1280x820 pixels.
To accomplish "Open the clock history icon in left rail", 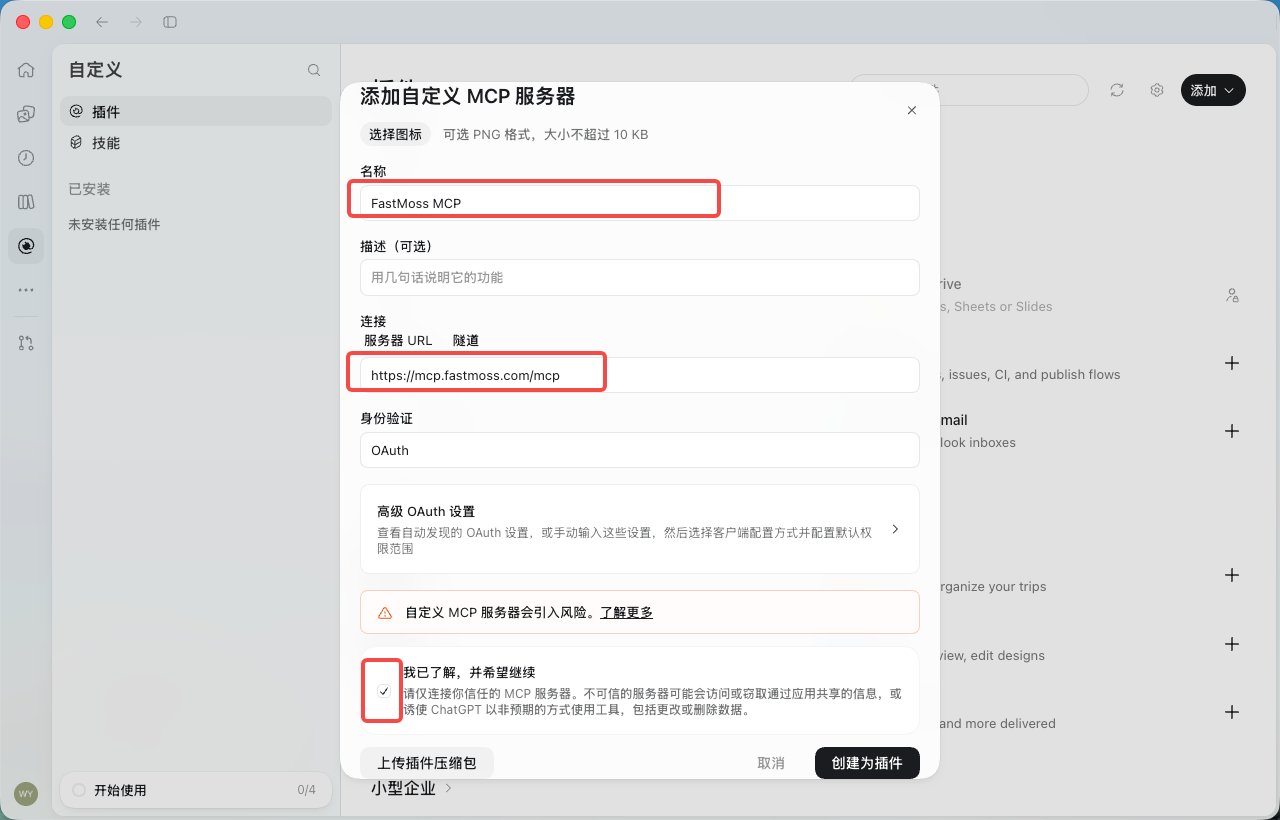I will (x=26, y=158).
